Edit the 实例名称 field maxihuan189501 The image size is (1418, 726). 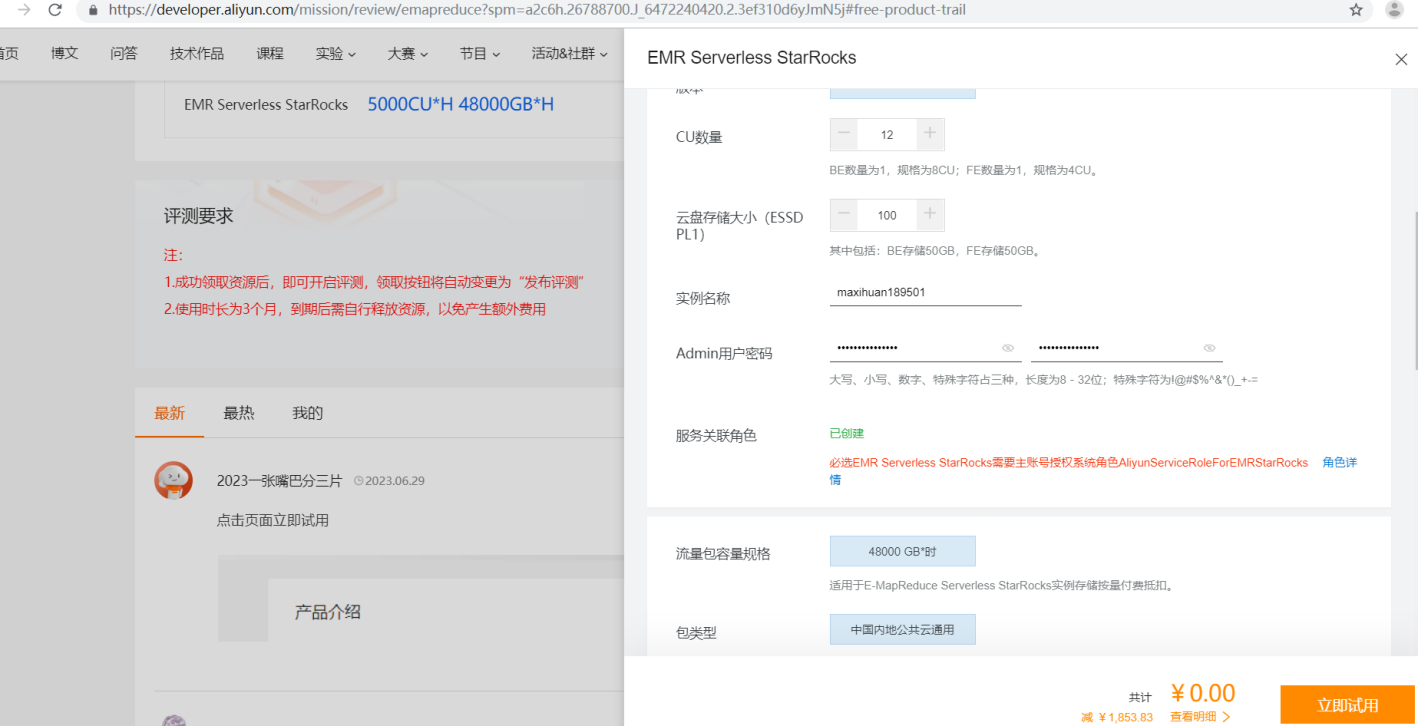925,293
